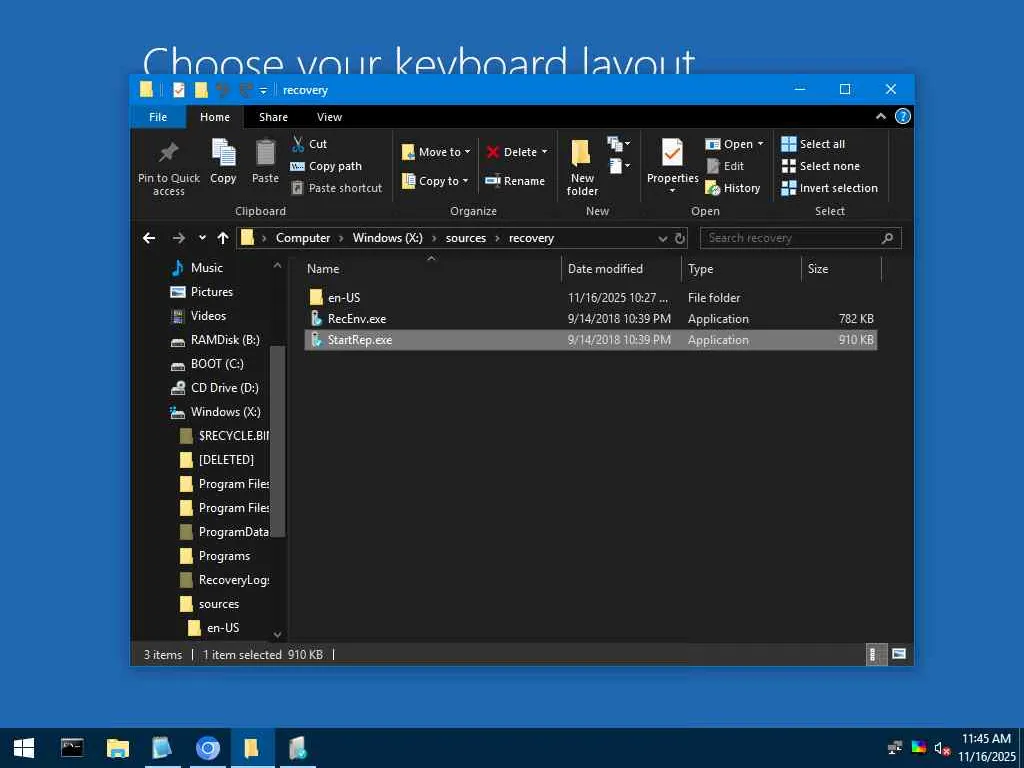Open file History

point(733,188)
